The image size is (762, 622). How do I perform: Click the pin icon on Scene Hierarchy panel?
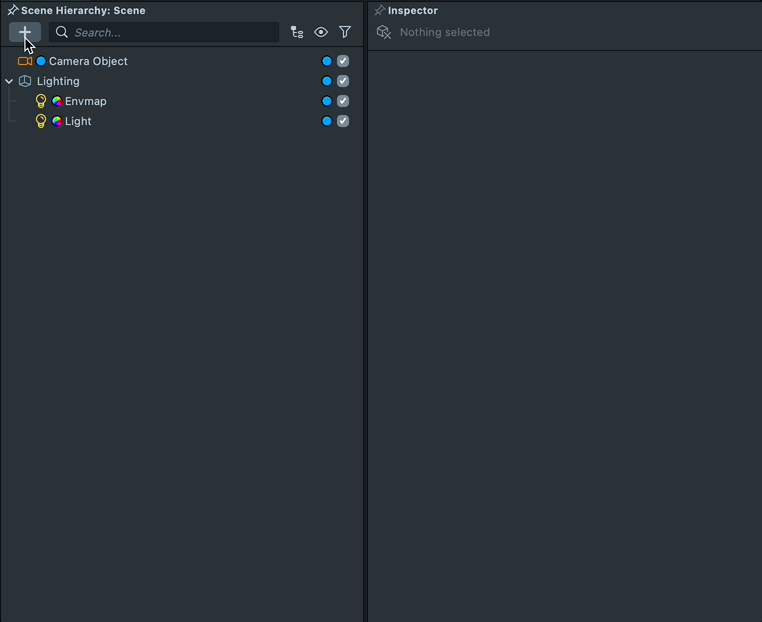13,10
